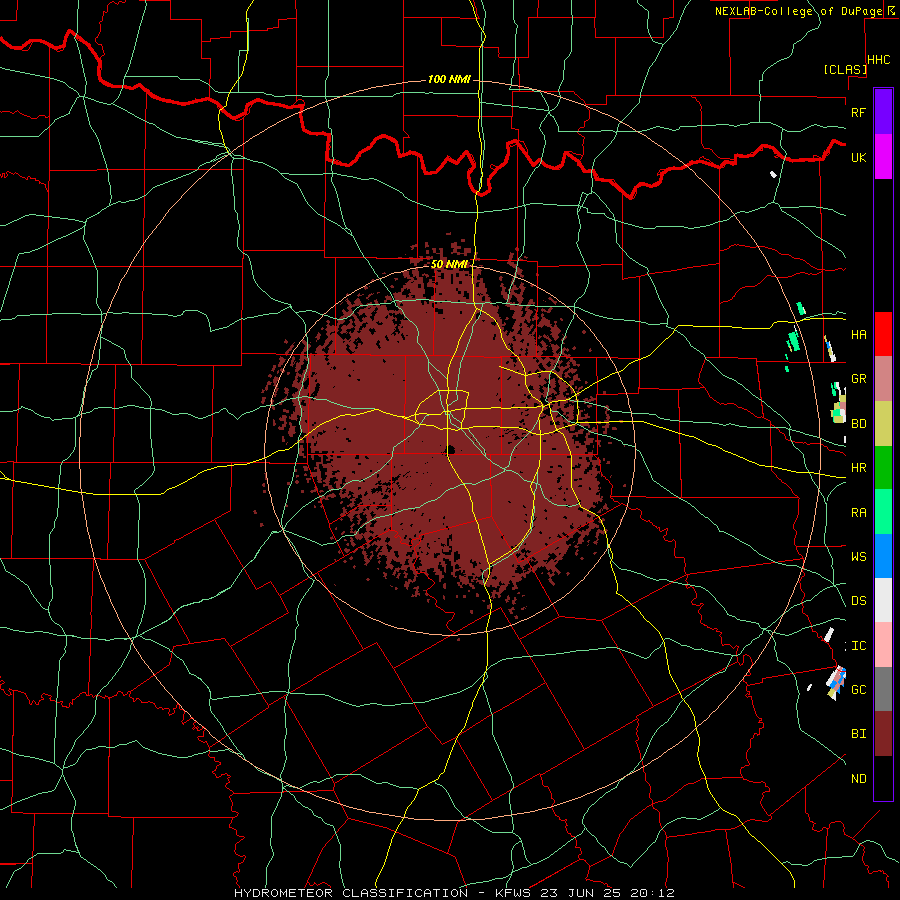The image size is (900, 900).
Task: Click the magenta UK legend color swatch
Action: click(x=883, y=157)
